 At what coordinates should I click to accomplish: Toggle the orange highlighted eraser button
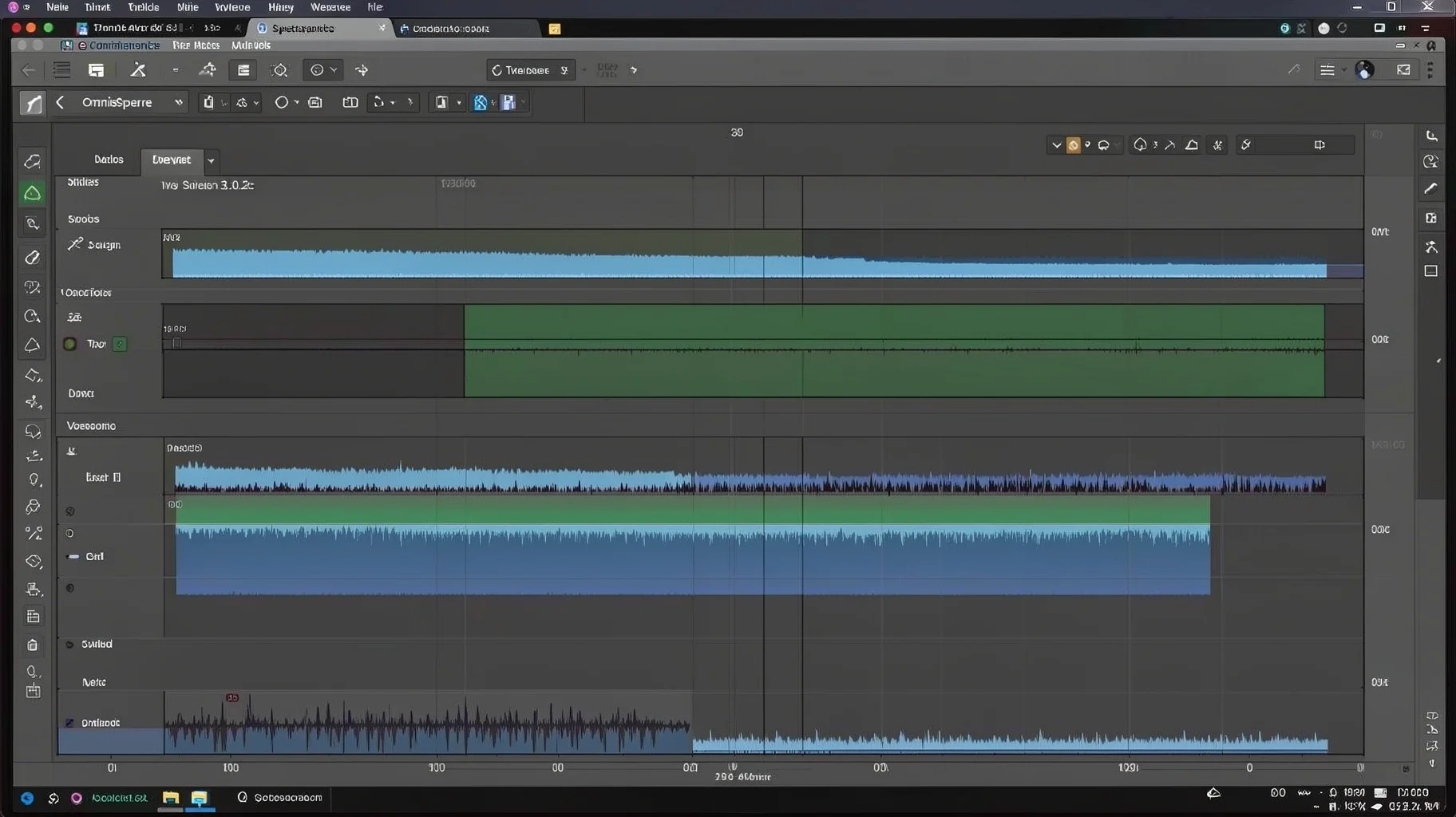coord(1073,145)
